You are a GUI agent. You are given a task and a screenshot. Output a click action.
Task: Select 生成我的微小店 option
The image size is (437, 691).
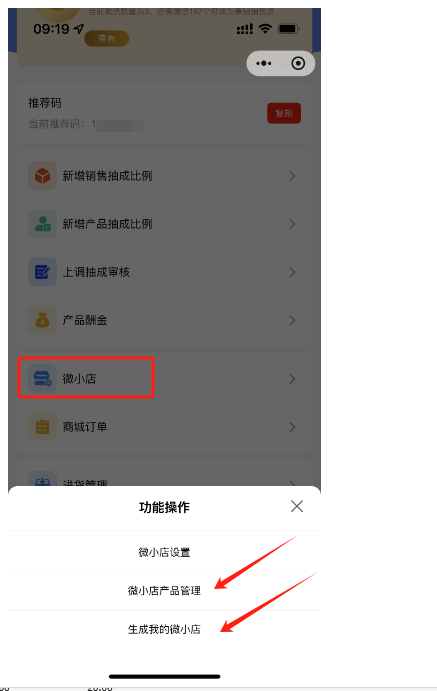[x=164, y=629]
